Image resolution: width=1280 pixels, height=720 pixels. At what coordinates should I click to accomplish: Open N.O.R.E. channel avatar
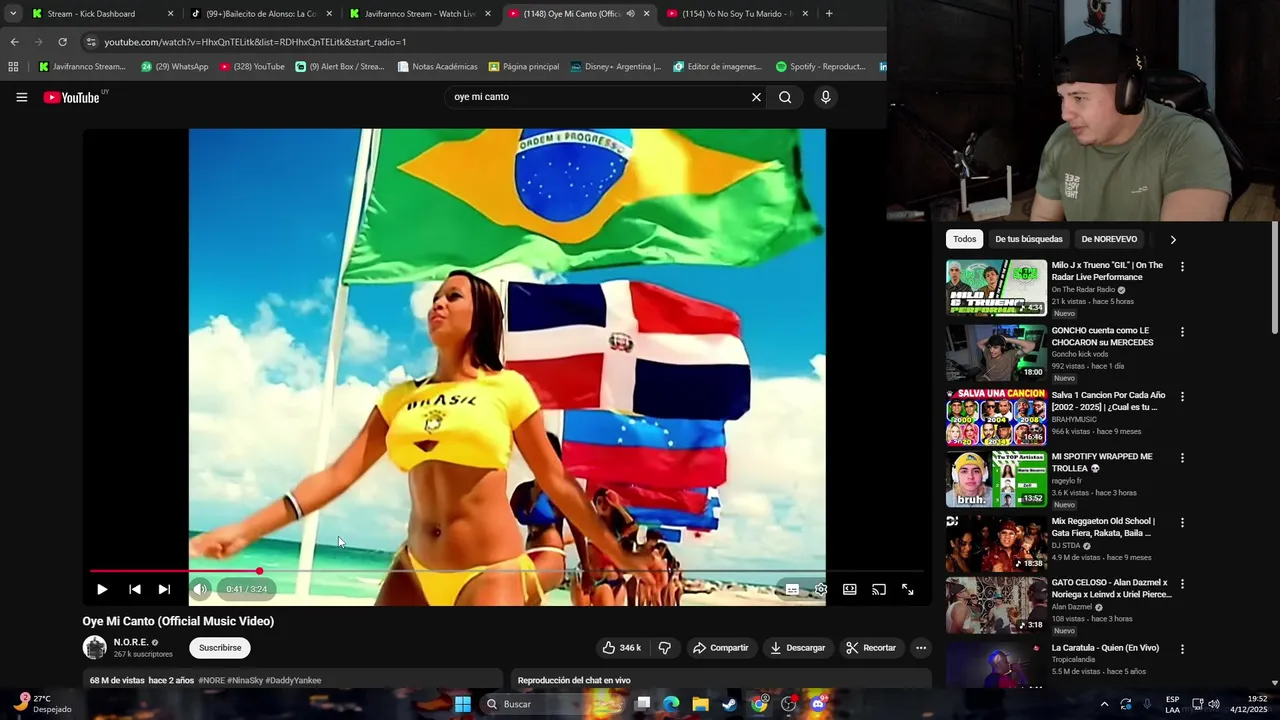click(95, 648)
